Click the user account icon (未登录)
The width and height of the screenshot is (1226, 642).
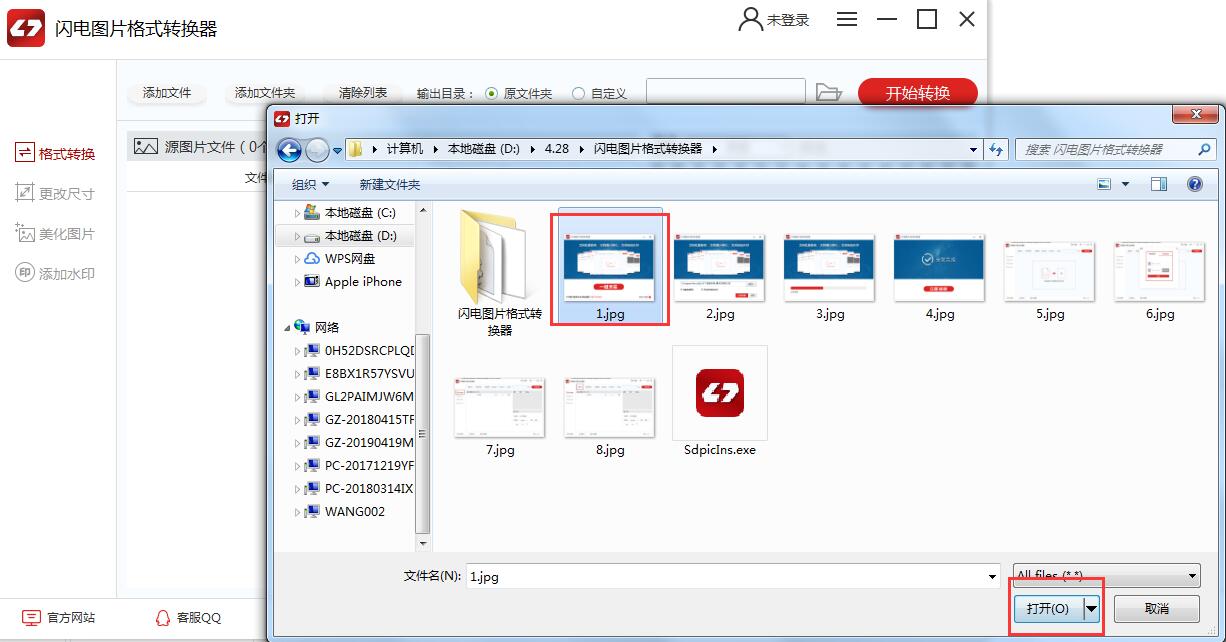(x=750, y=19)
